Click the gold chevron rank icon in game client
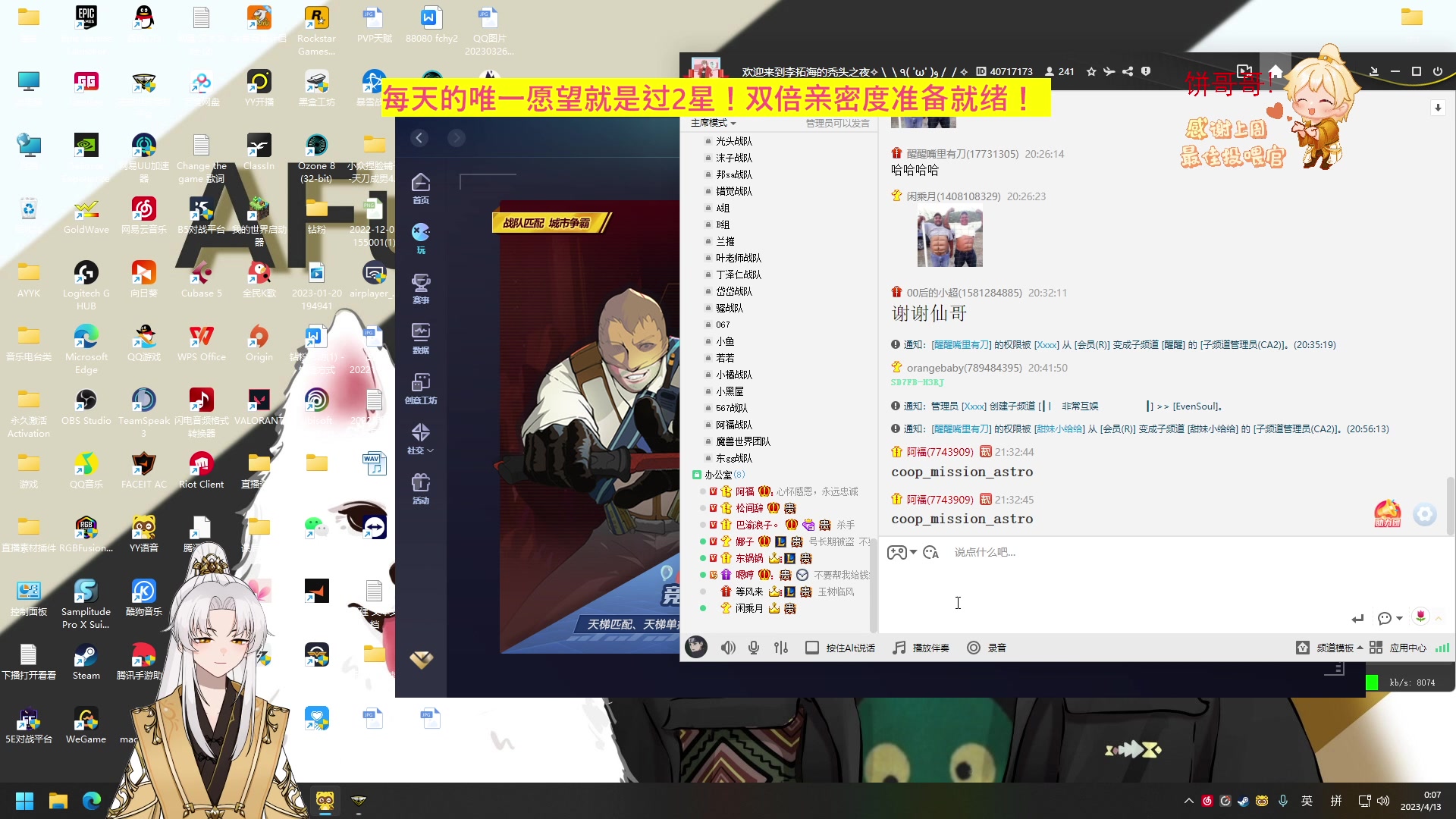 [x=422, y=660]
